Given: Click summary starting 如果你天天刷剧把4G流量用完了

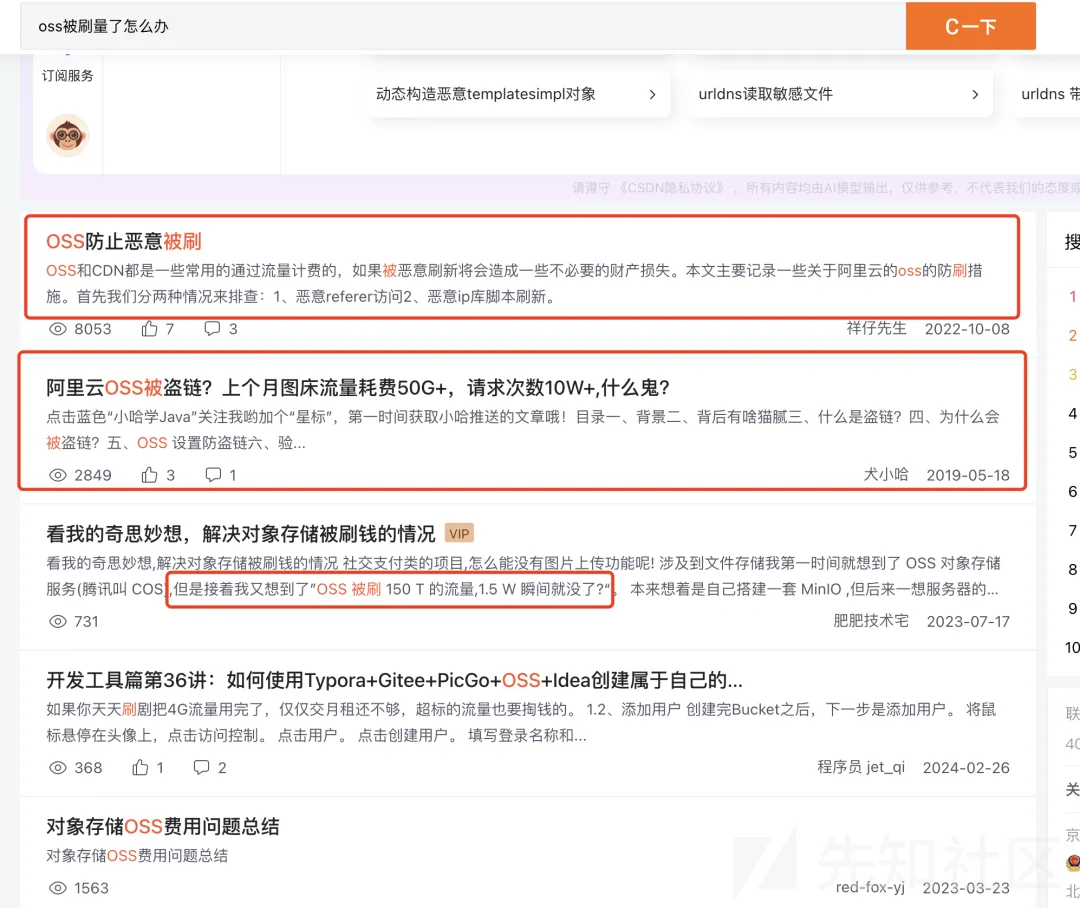Looking at the screenshot, I should point(521,723).
